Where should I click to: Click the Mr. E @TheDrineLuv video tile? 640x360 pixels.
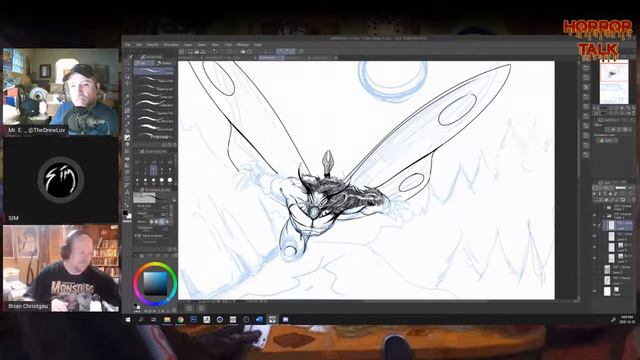coord(60,92)
